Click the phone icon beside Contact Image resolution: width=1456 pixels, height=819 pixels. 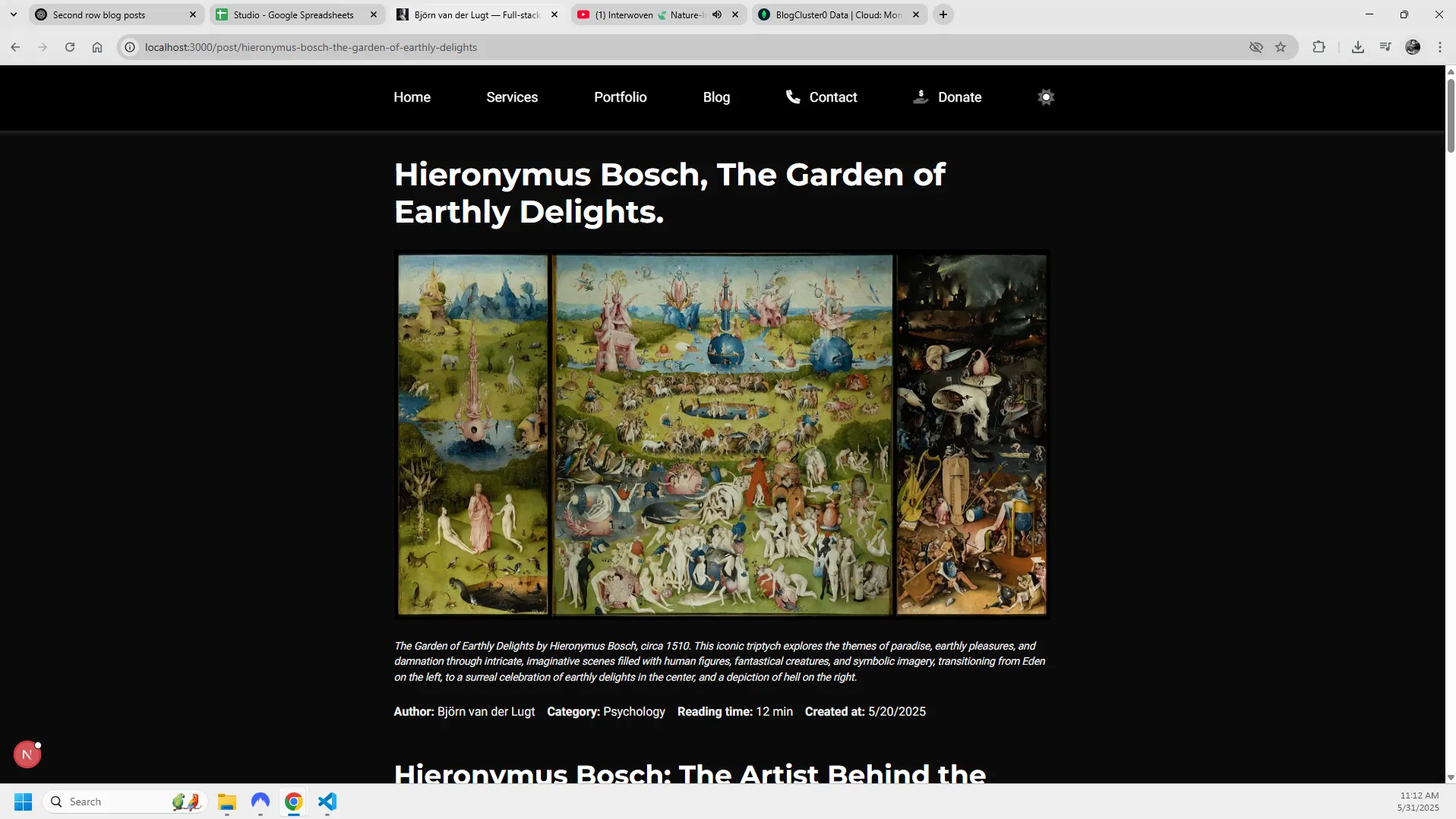point(793,96)
